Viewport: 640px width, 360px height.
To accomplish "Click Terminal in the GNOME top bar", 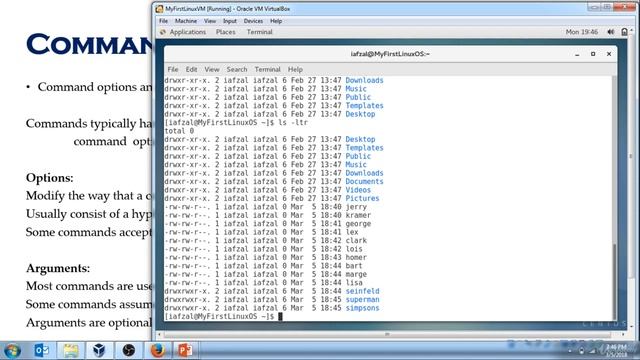I will point(260,32).
